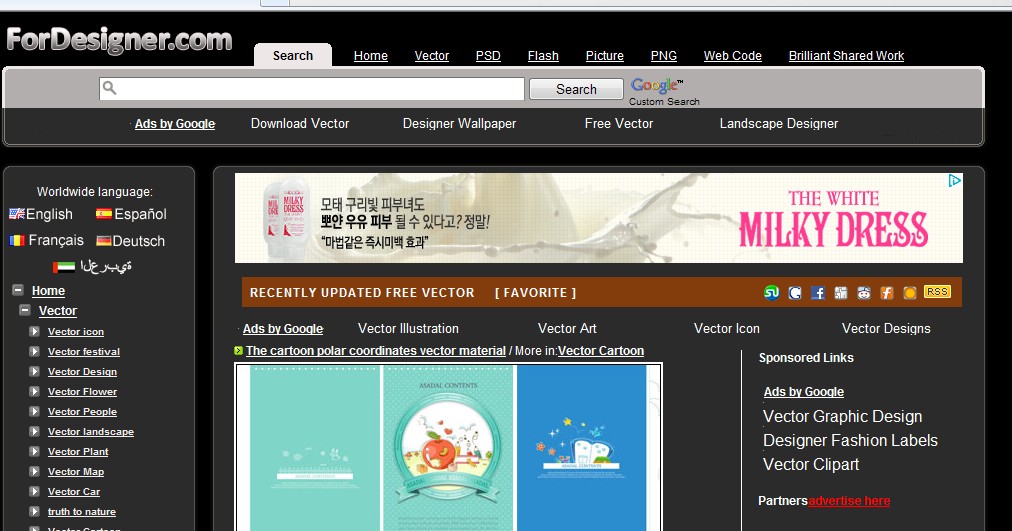Expand the Vector festival arrow
This screenshot has width=1012, height=531.
[34, 351]
